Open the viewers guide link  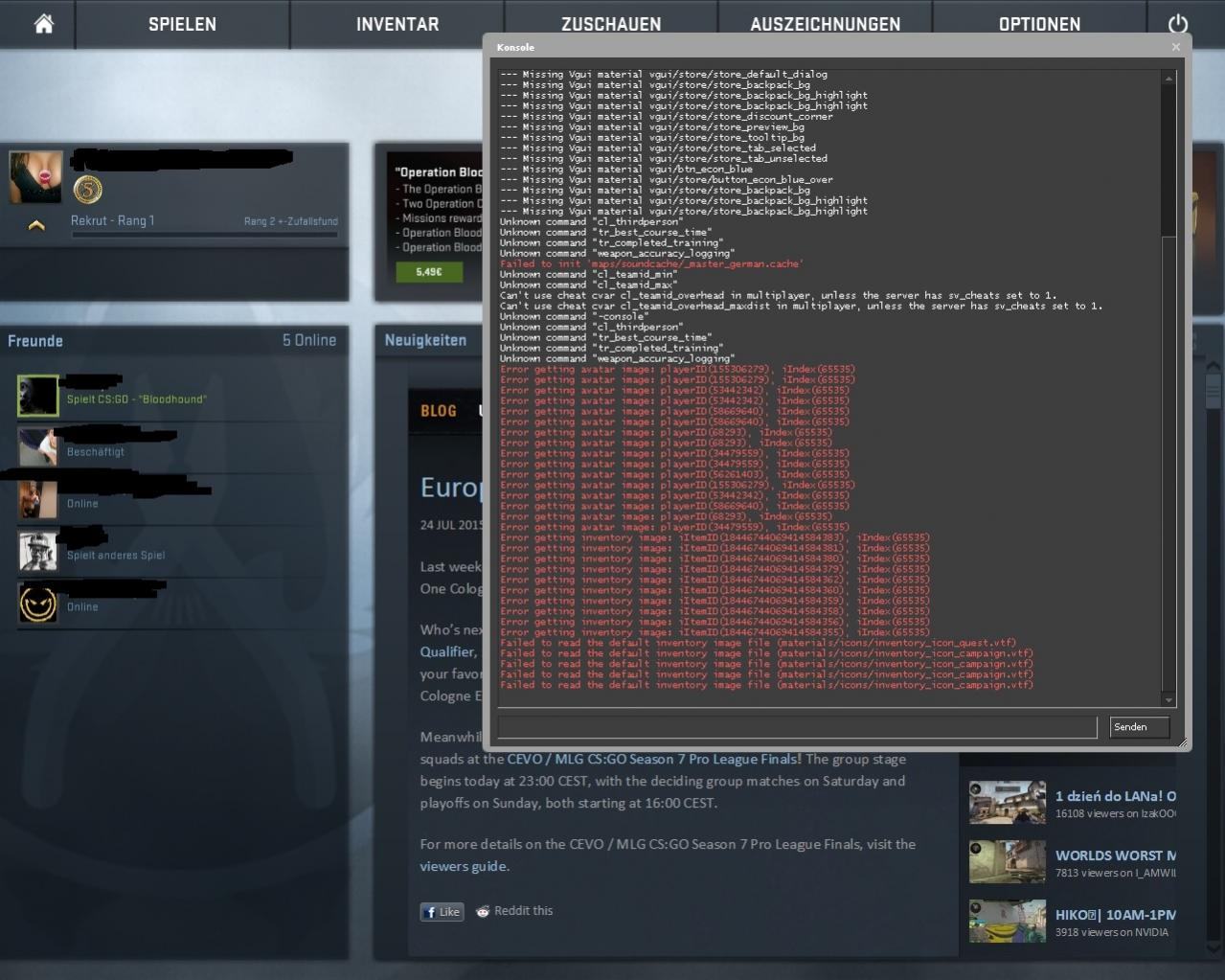click(x=464, y=866)
